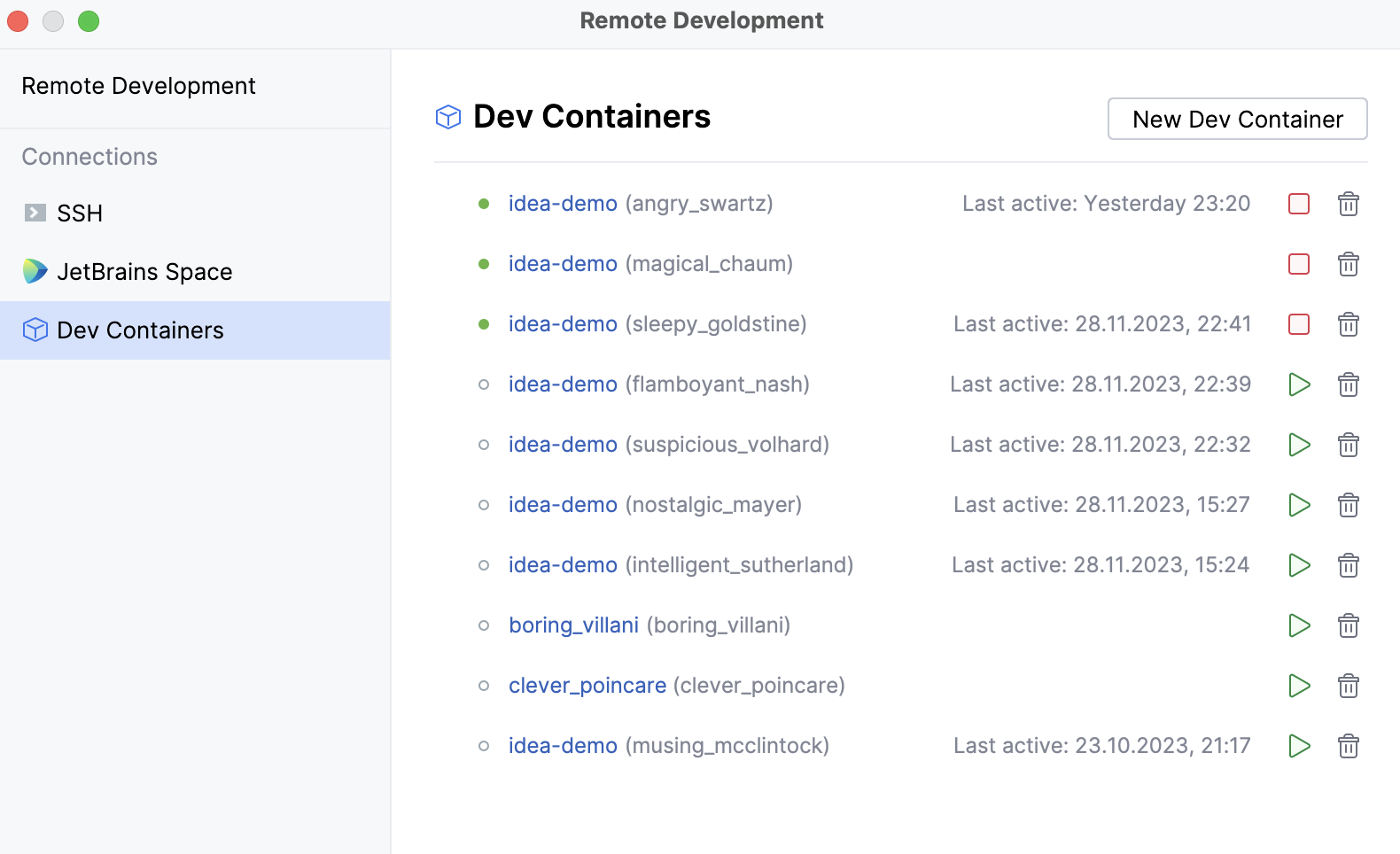Click the green status dot for angry_swartz
The width and height of the screenshot is (1400, 854).
(484, 204)
